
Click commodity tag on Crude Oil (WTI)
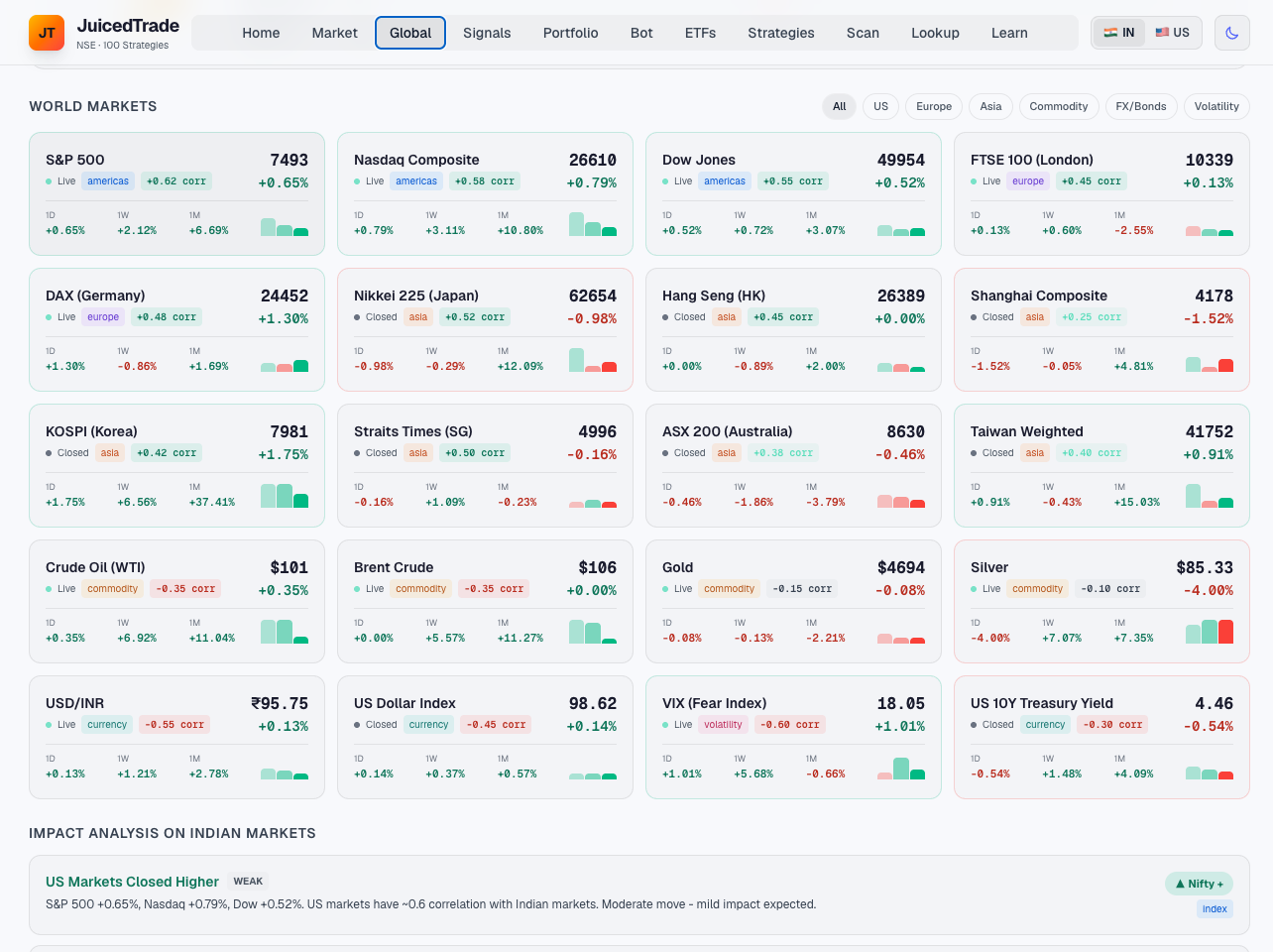pyautogui.click(x=113, y=589)
